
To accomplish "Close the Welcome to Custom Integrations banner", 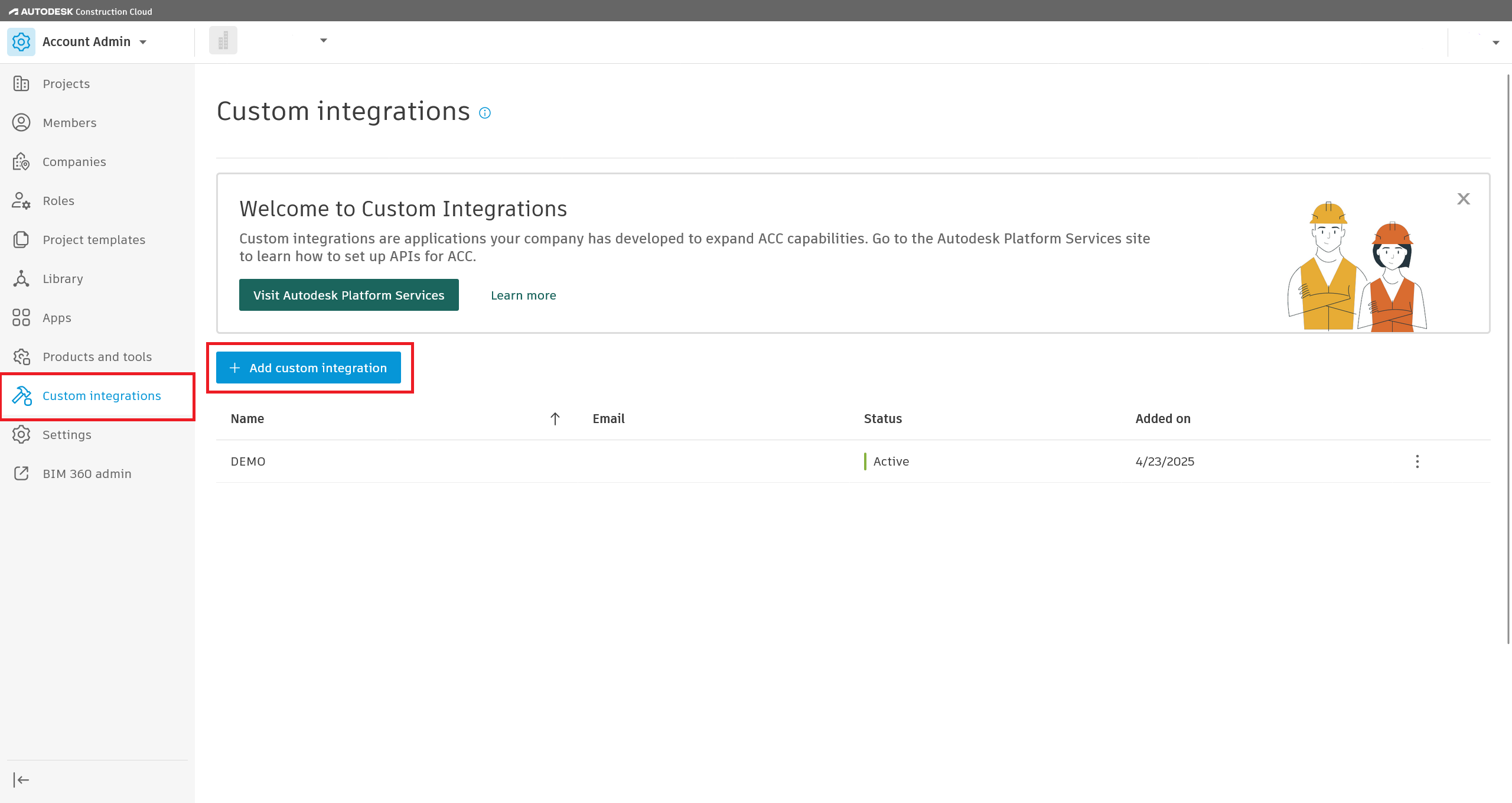I will tap(1464, 199).
